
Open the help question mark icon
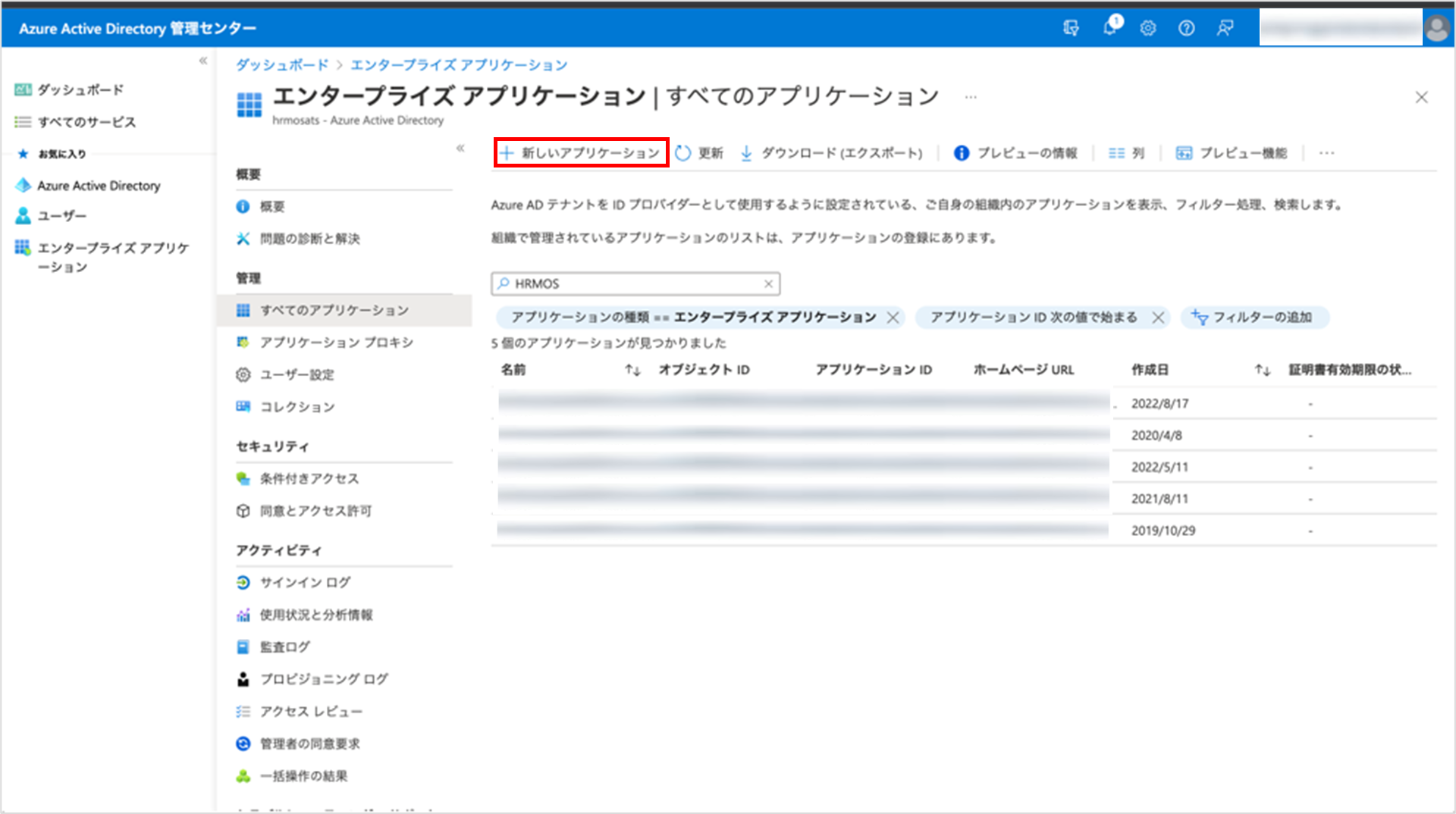pyautogui.click(x=1186, y=28)
